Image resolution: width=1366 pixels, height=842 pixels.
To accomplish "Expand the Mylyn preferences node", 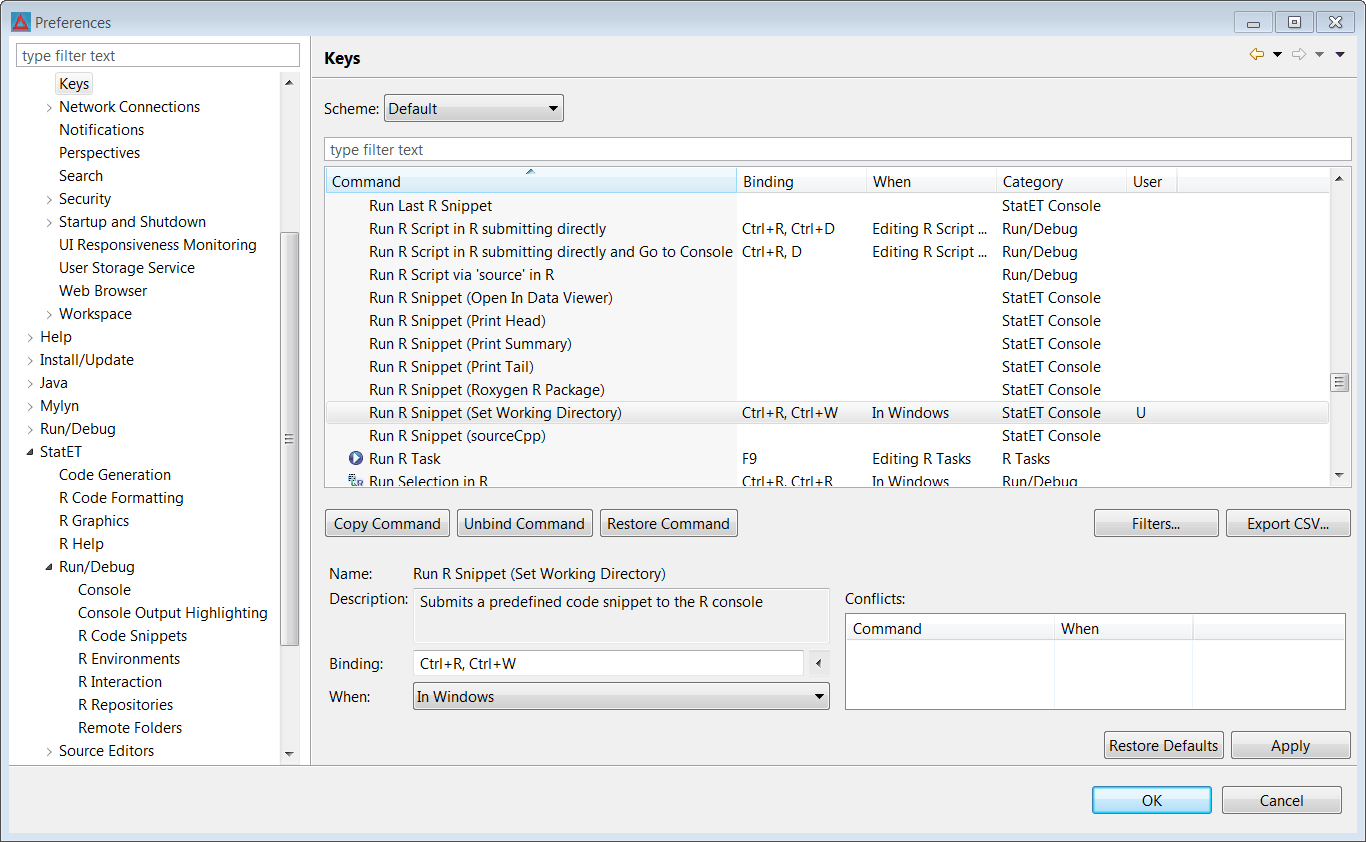I will point(30,406).
